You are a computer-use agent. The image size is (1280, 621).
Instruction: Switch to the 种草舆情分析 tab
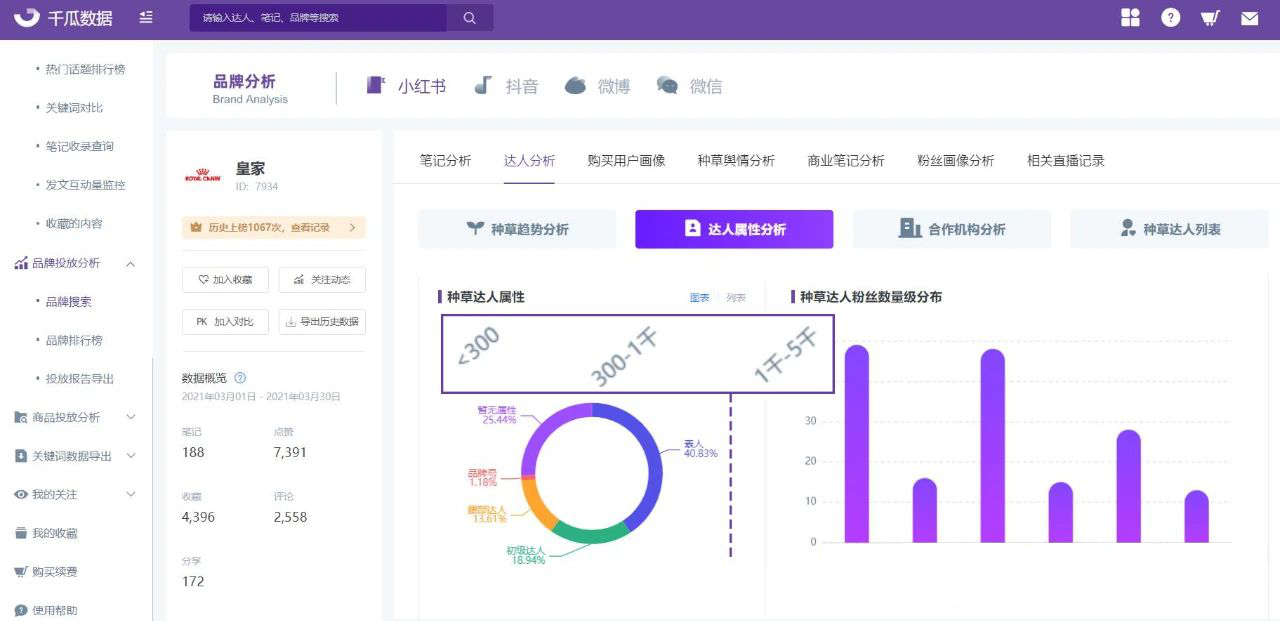[x=736, y=160]
